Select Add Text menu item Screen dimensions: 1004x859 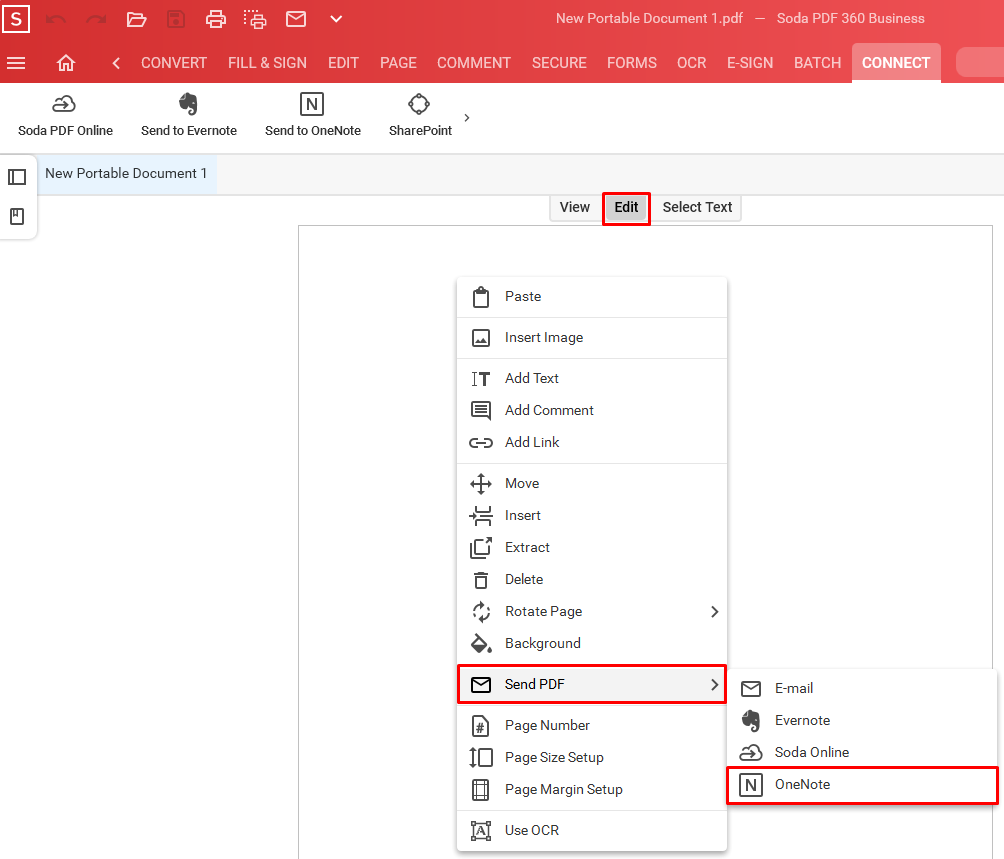(592, 379)
